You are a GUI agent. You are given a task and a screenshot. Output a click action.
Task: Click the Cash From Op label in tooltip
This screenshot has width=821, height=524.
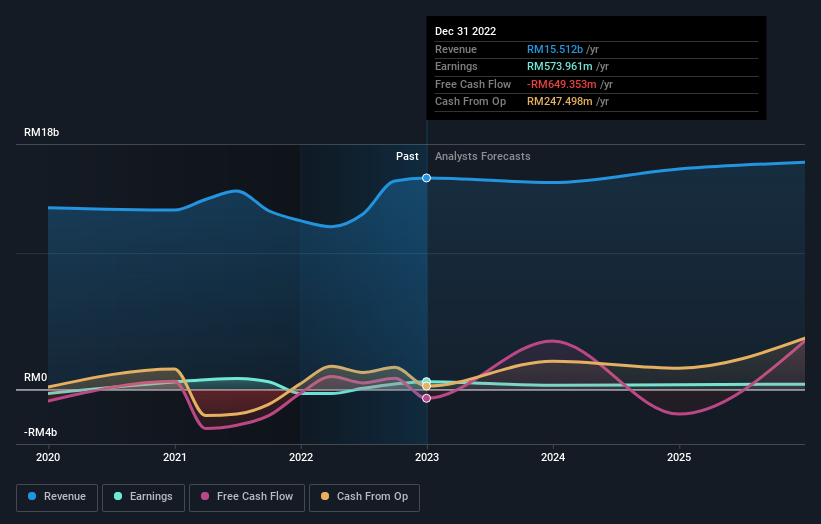(x=470, y=102)
